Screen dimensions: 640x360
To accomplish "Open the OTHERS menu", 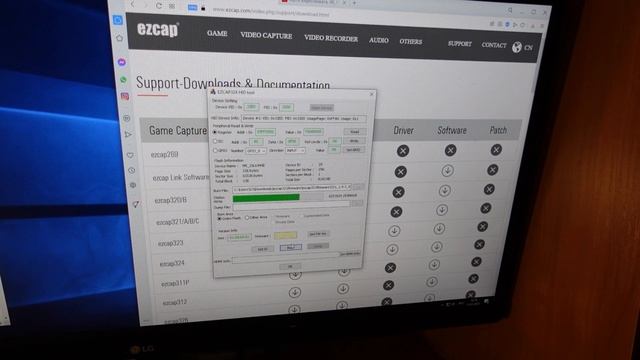I will coord(411,42).
